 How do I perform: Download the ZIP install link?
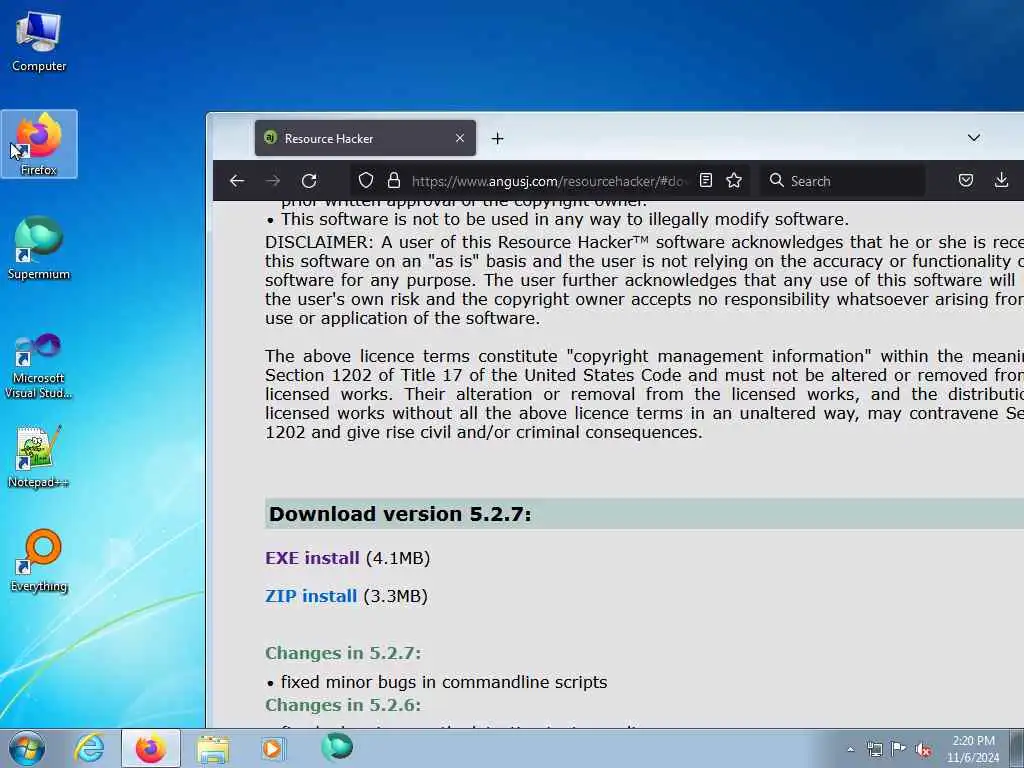(311, 596)
